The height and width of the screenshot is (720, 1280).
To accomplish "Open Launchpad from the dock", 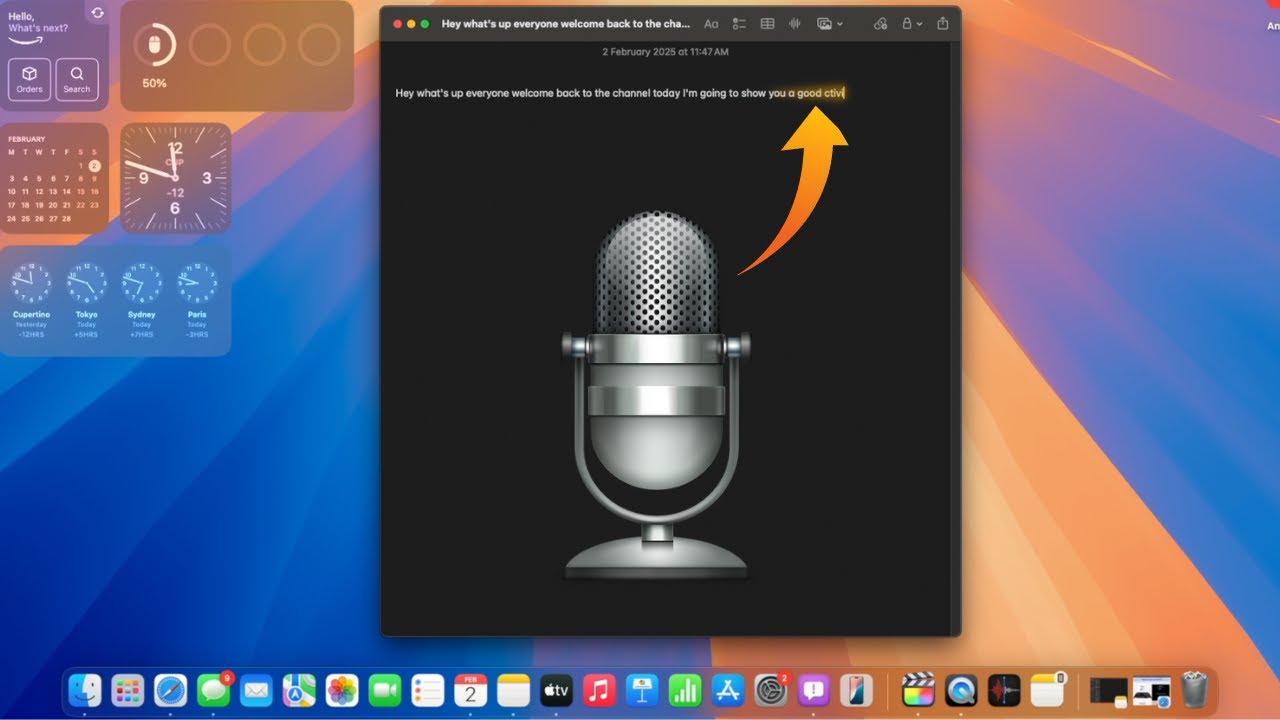I will [128, 690].
